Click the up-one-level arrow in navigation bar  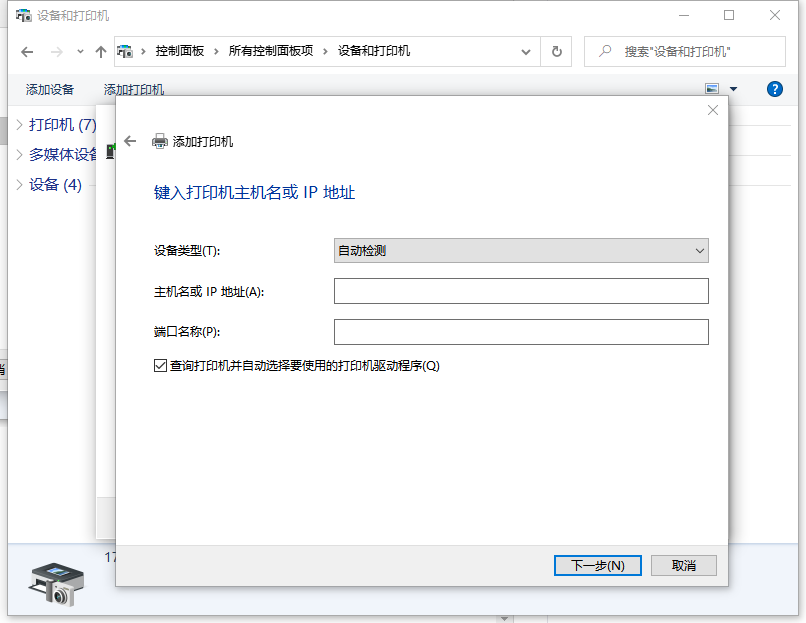point(100,51)
